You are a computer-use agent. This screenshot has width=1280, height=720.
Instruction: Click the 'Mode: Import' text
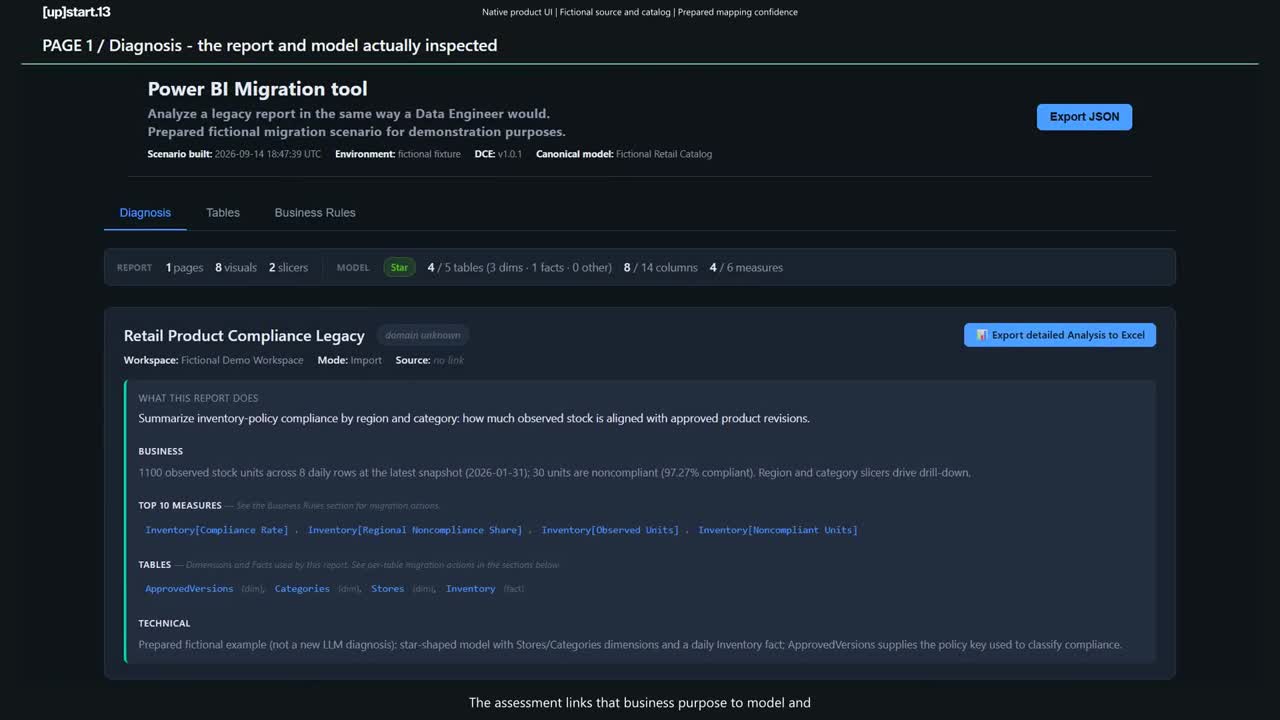350,360
